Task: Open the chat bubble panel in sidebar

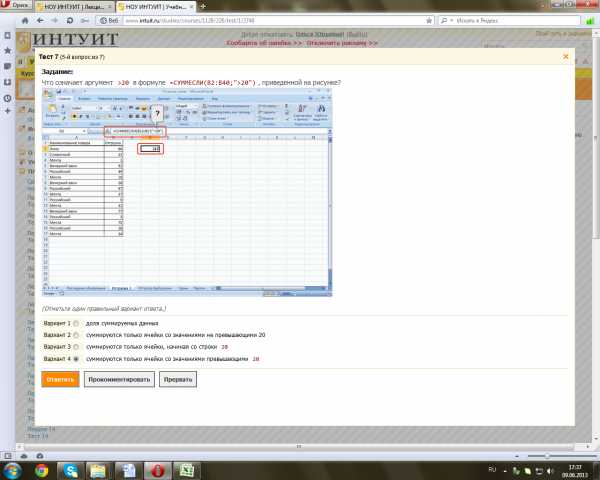Action: tap(7, 66)
